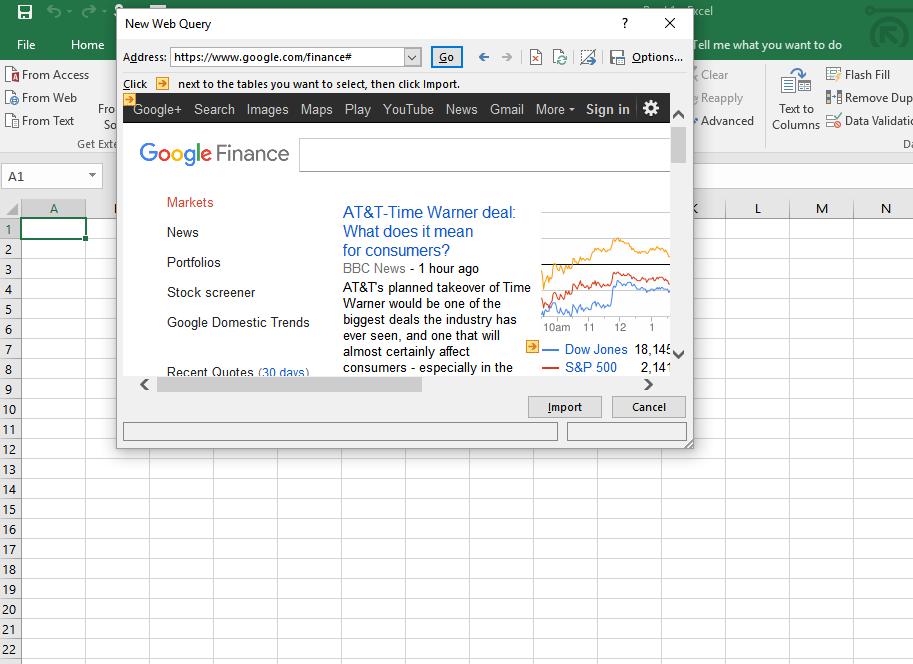Select Markets in the Finance sidebar
The image size is (913, 664).
click(190, 202)
